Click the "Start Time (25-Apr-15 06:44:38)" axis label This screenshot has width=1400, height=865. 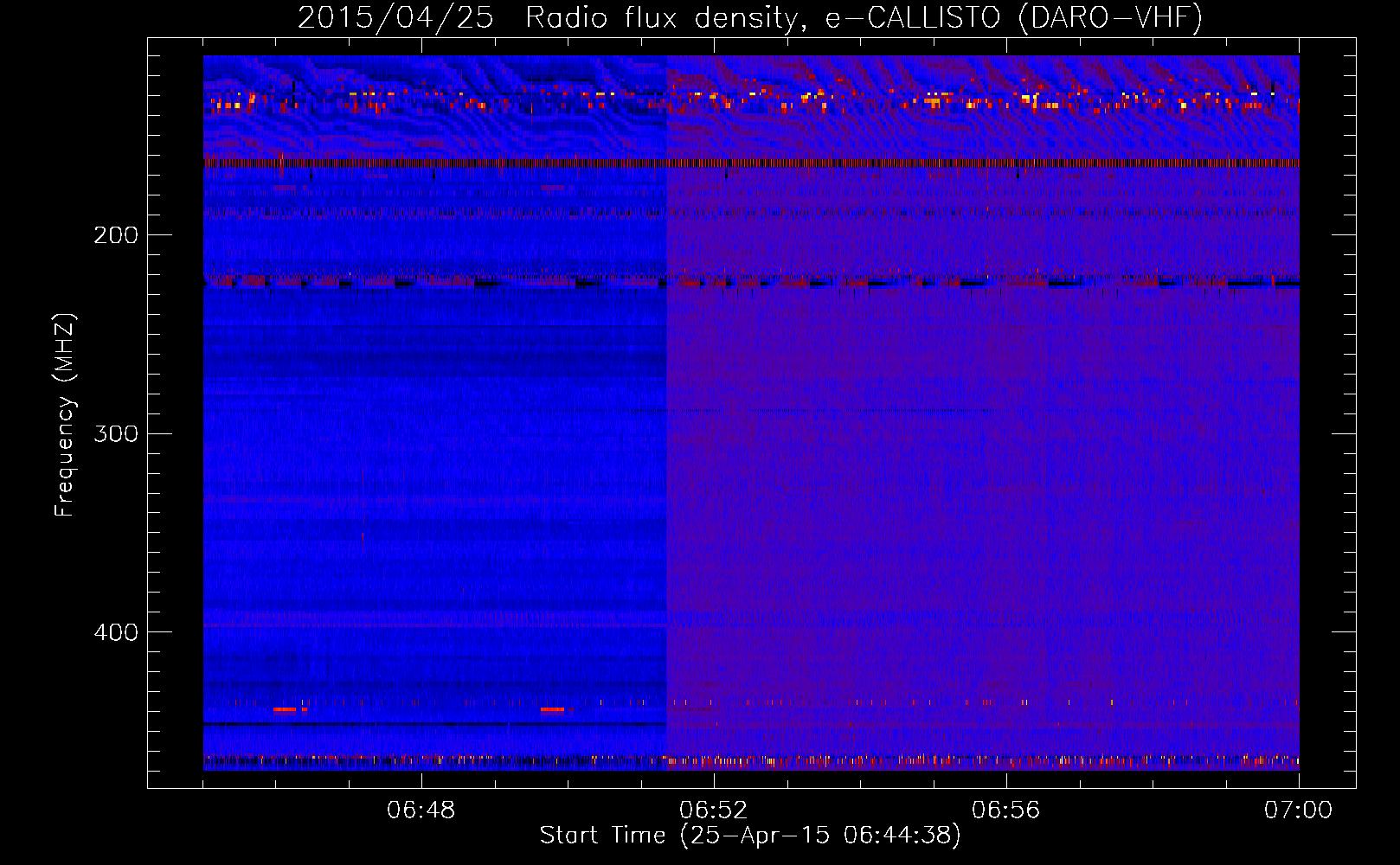[750, 836]
